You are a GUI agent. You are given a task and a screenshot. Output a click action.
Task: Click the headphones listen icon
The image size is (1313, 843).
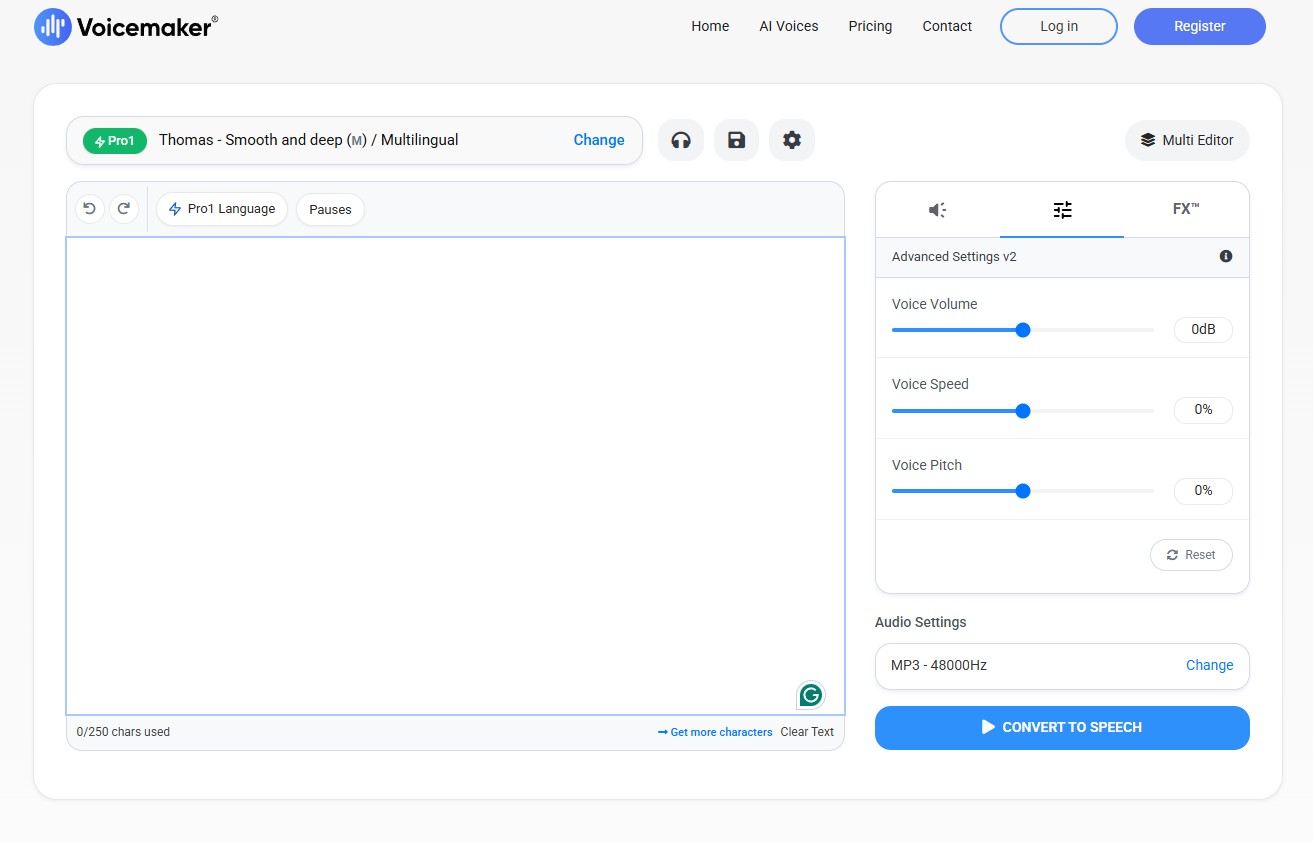681,140
